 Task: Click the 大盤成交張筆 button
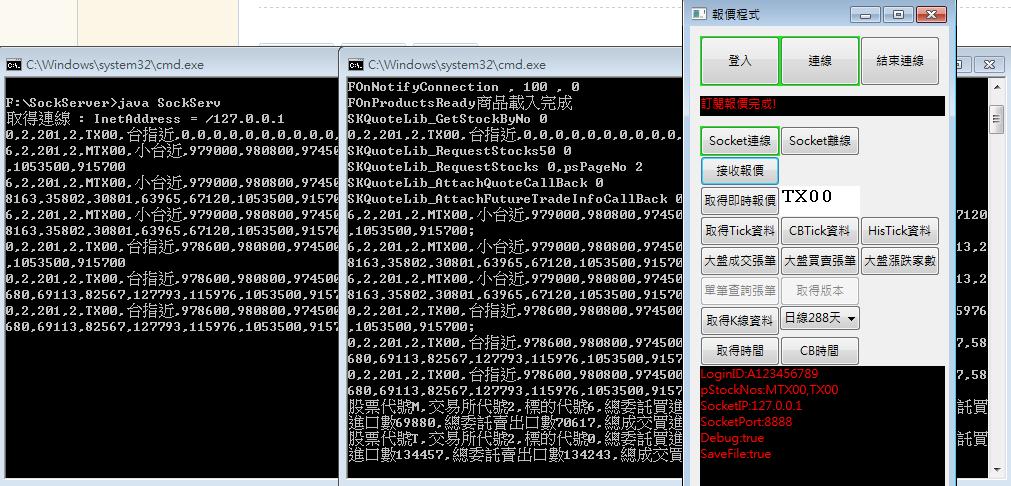pyautogui.click(x=740, y=261)
